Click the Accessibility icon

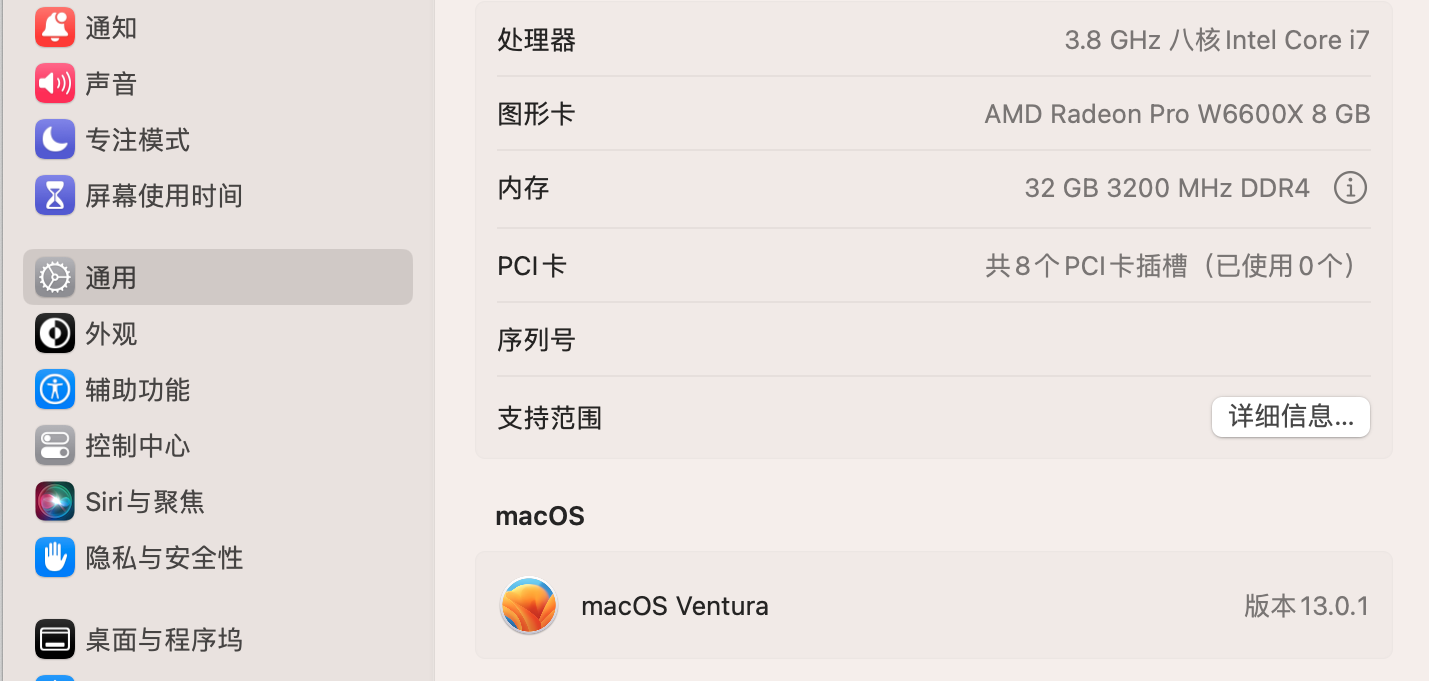coord(55,390)
